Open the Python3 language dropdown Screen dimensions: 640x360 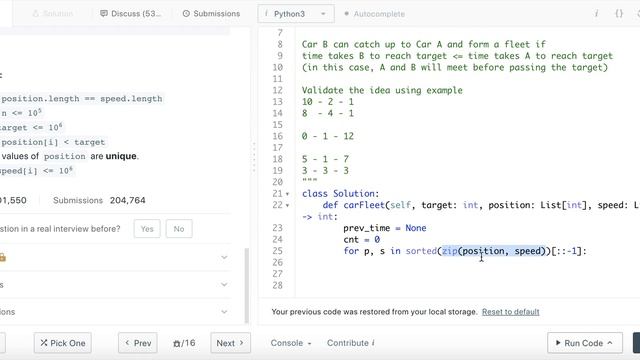[x=296, y=13]
